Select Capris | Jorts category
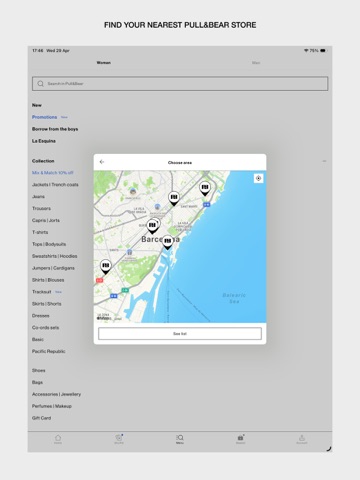This screenshot has height=480, width=360. click(x=46, y=220)
